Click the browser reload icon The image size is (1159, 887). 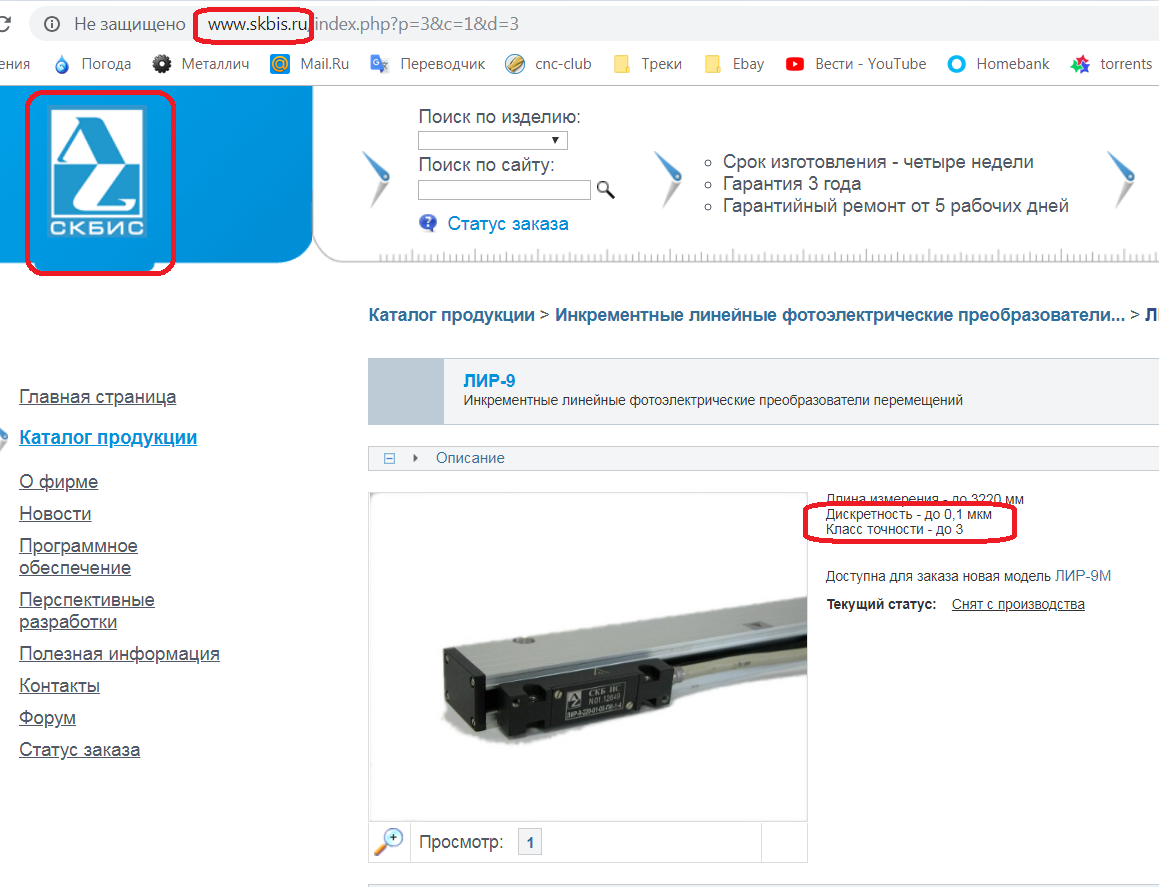coord(4,24)
